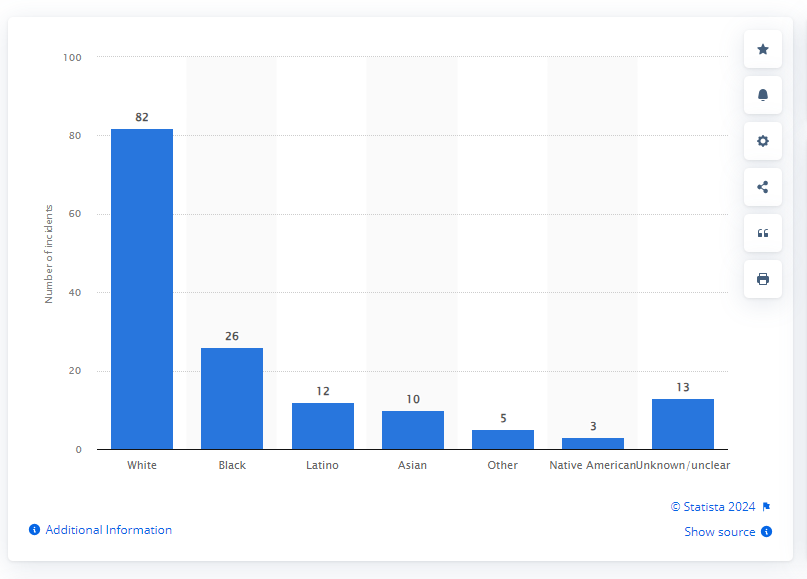
Task: Click the Native American bar showing 3
Action: [593, 444]
